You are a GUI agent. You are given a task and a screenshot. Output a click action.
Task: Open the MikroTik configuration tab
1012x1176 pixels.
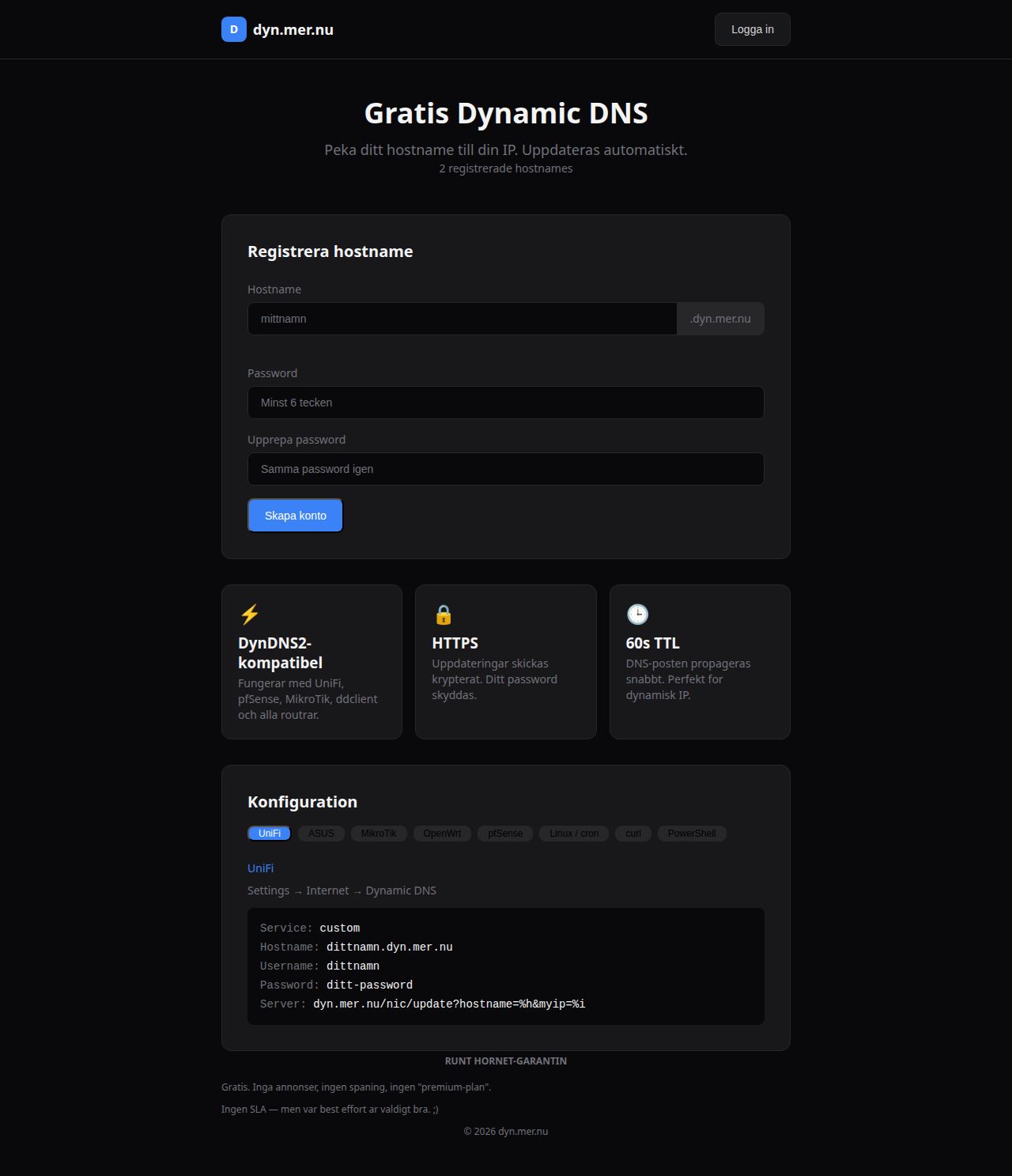[x=379, y=834]
